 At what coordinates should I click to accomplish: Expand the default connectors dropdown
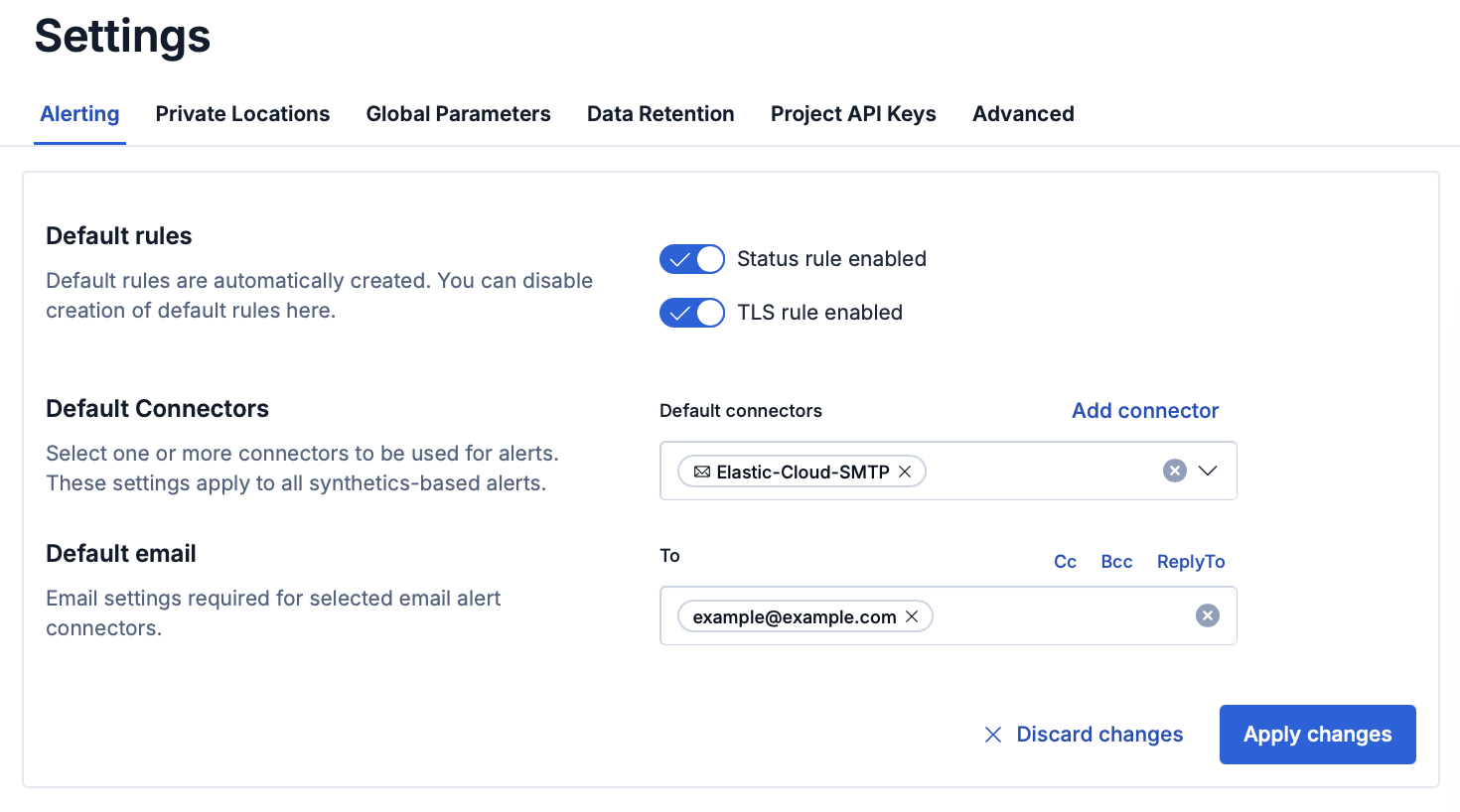pyautogui.click(x=1208, y=471)
